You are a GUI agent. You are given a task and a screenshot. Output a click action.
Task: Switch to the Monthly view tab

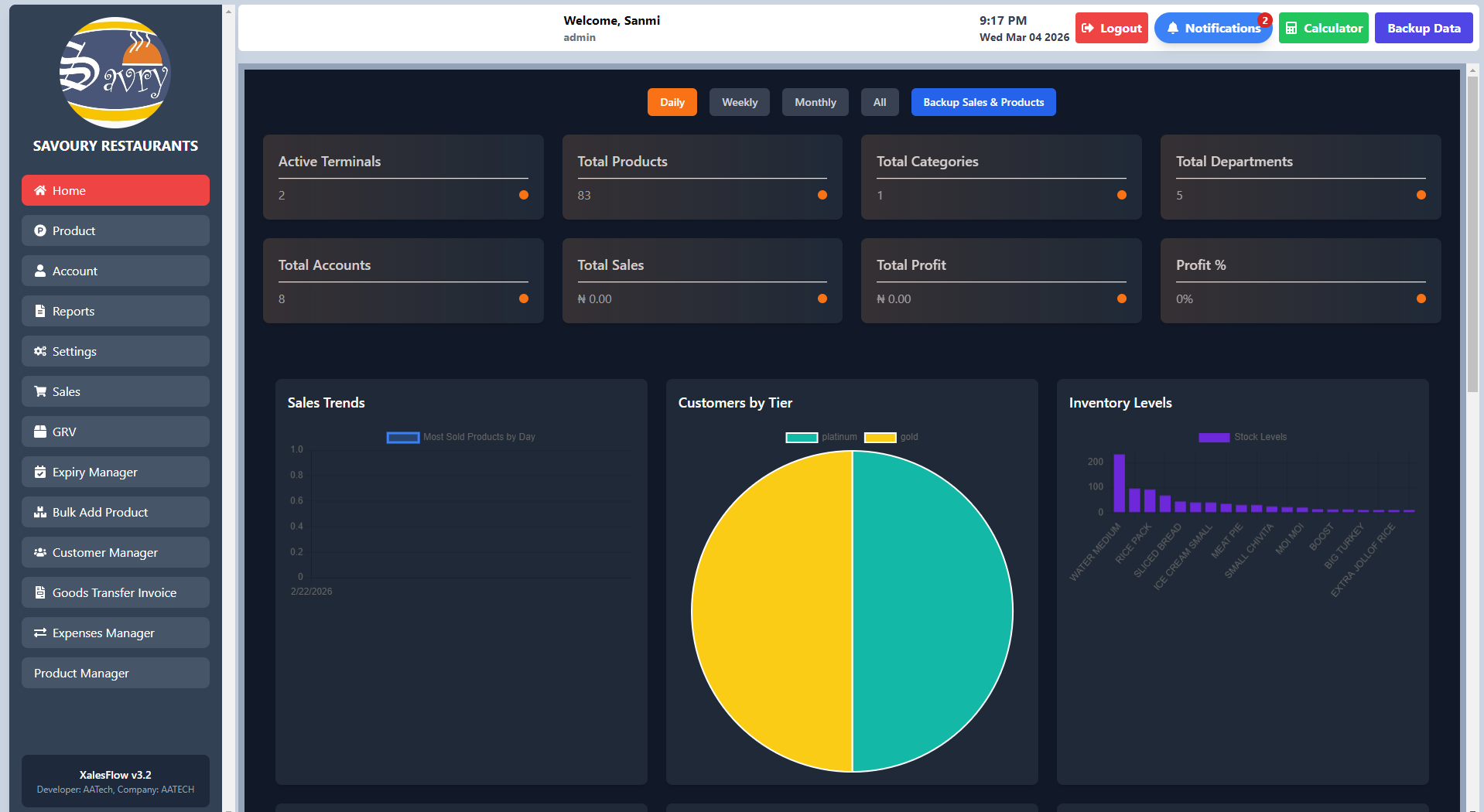click(x=815, y=101)
